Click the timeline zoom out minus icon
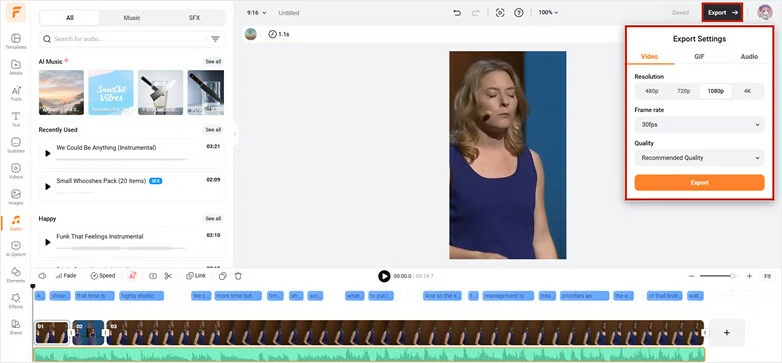782x363 pixels. click(x=691, y=276)
